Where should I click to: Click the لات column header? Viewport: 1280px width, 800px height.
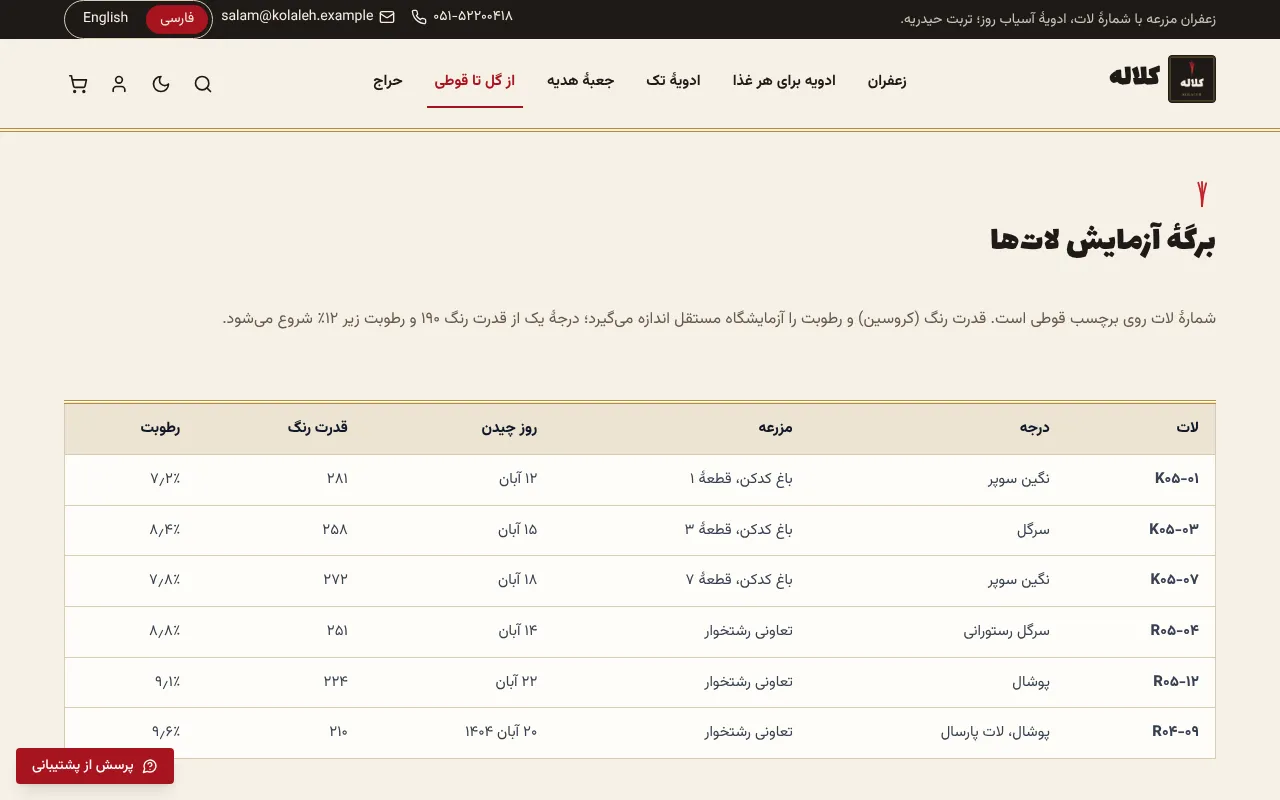pyautogui.click(x=1188, y=428)
